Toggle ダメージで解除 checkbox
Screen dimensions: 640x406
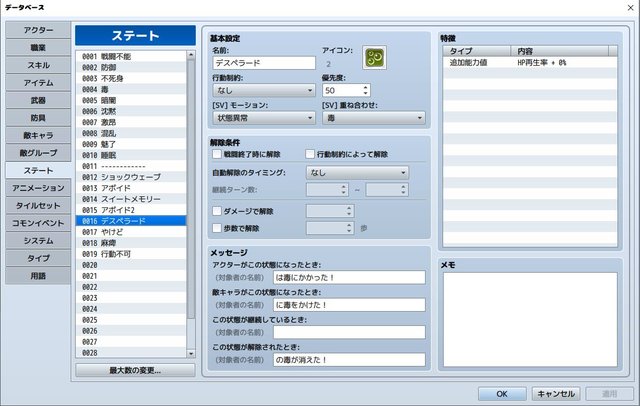(217, 211)
